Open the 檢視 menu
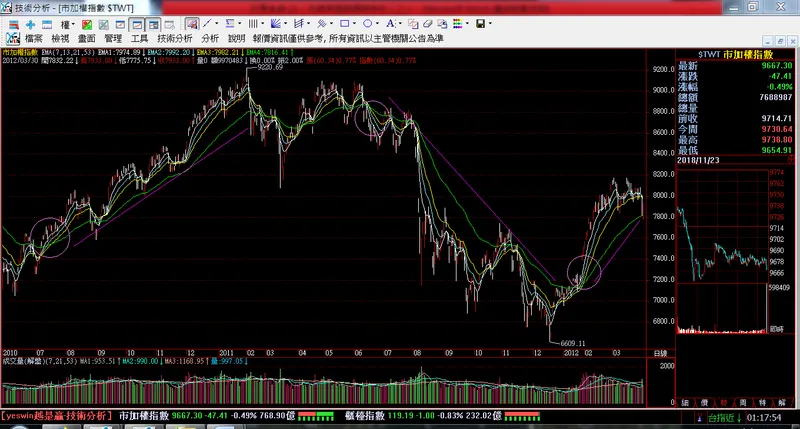 click(60, 38)
